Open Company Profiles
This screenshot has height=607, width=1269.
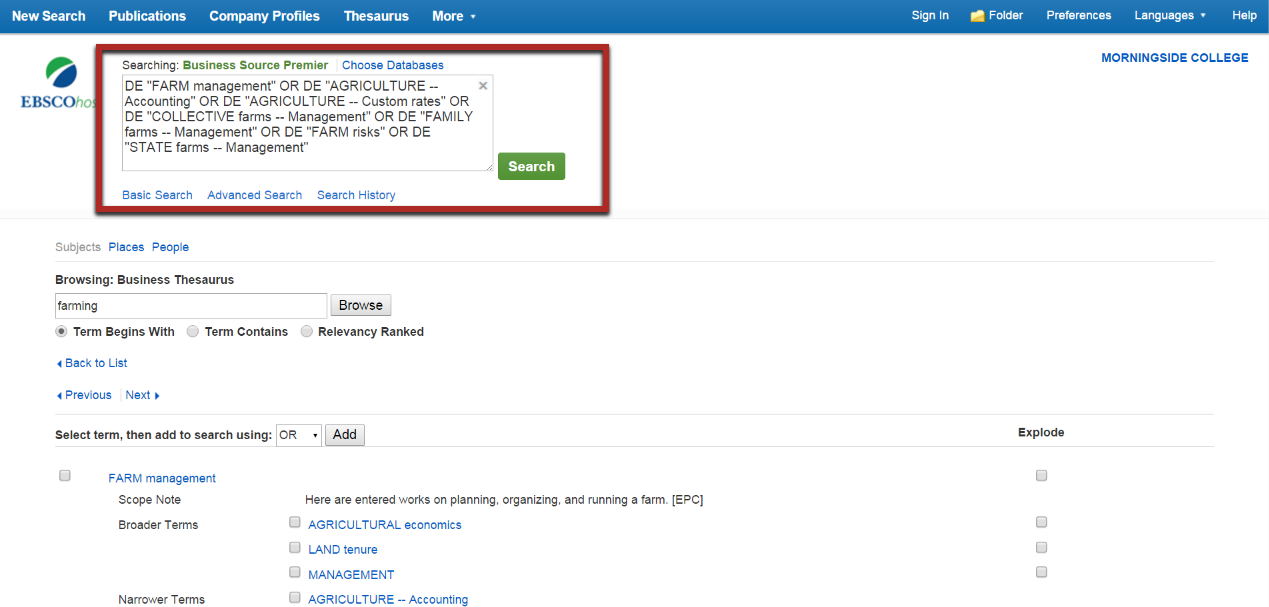(264, 16)
